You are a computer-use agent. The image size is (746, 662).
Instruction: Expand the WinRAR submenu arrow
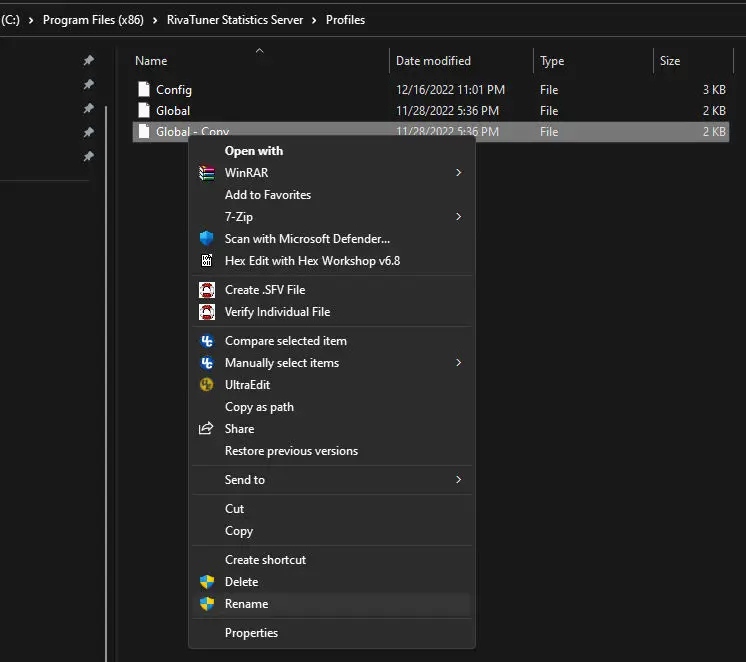(x=458, y=172)
